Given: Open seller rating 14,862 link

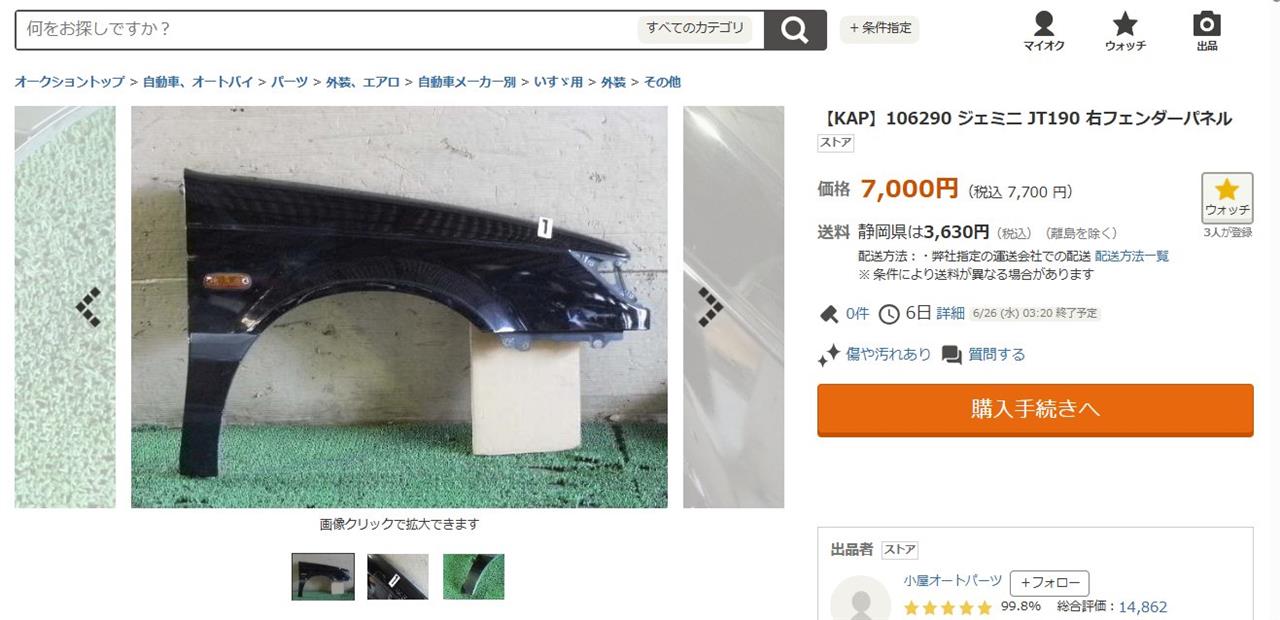Looking at the screenshot, I should pos(1143,607).
